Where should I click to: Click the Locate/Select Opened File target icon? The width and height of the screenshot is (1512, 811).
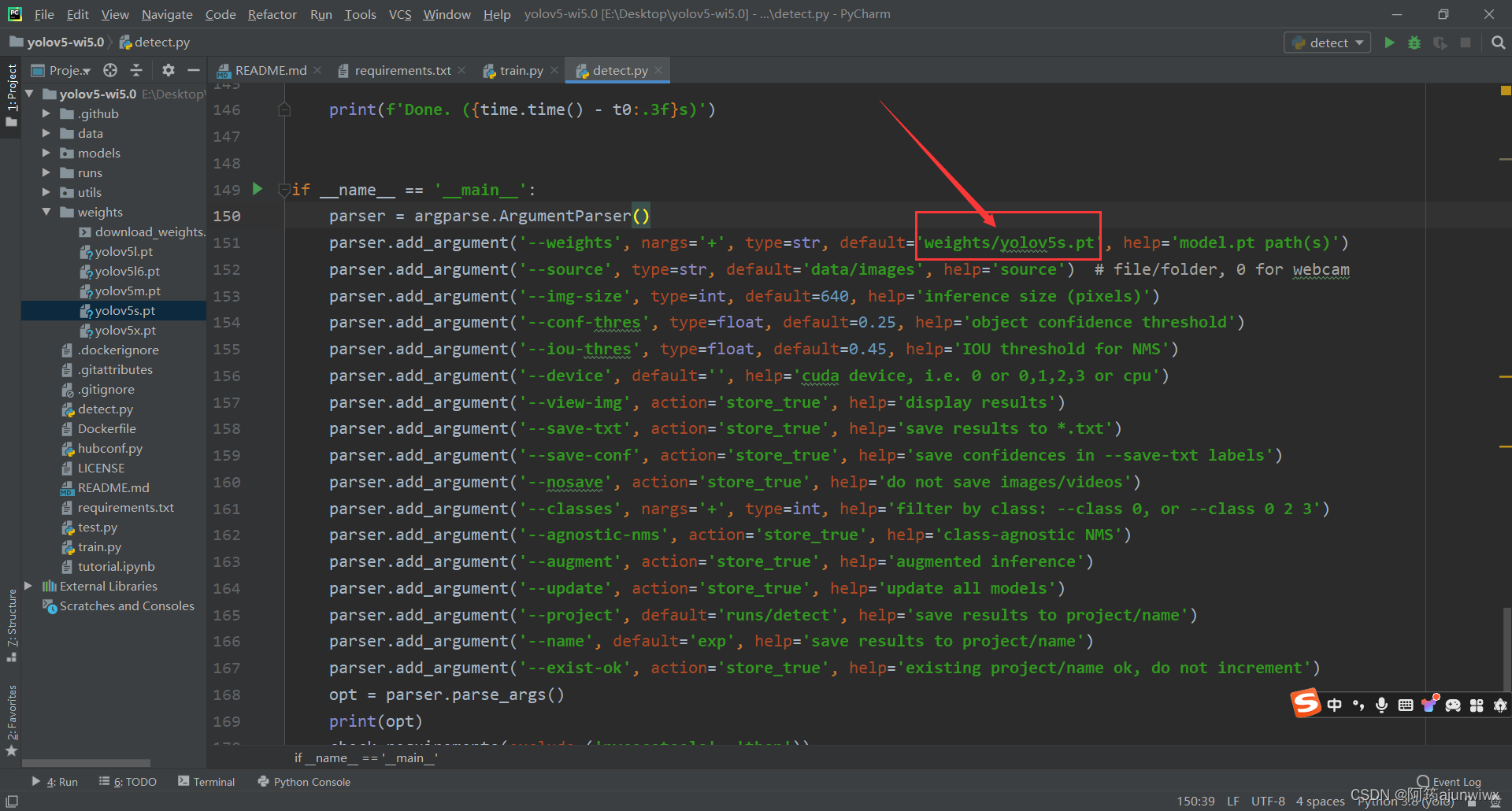(x=110, y=70)
